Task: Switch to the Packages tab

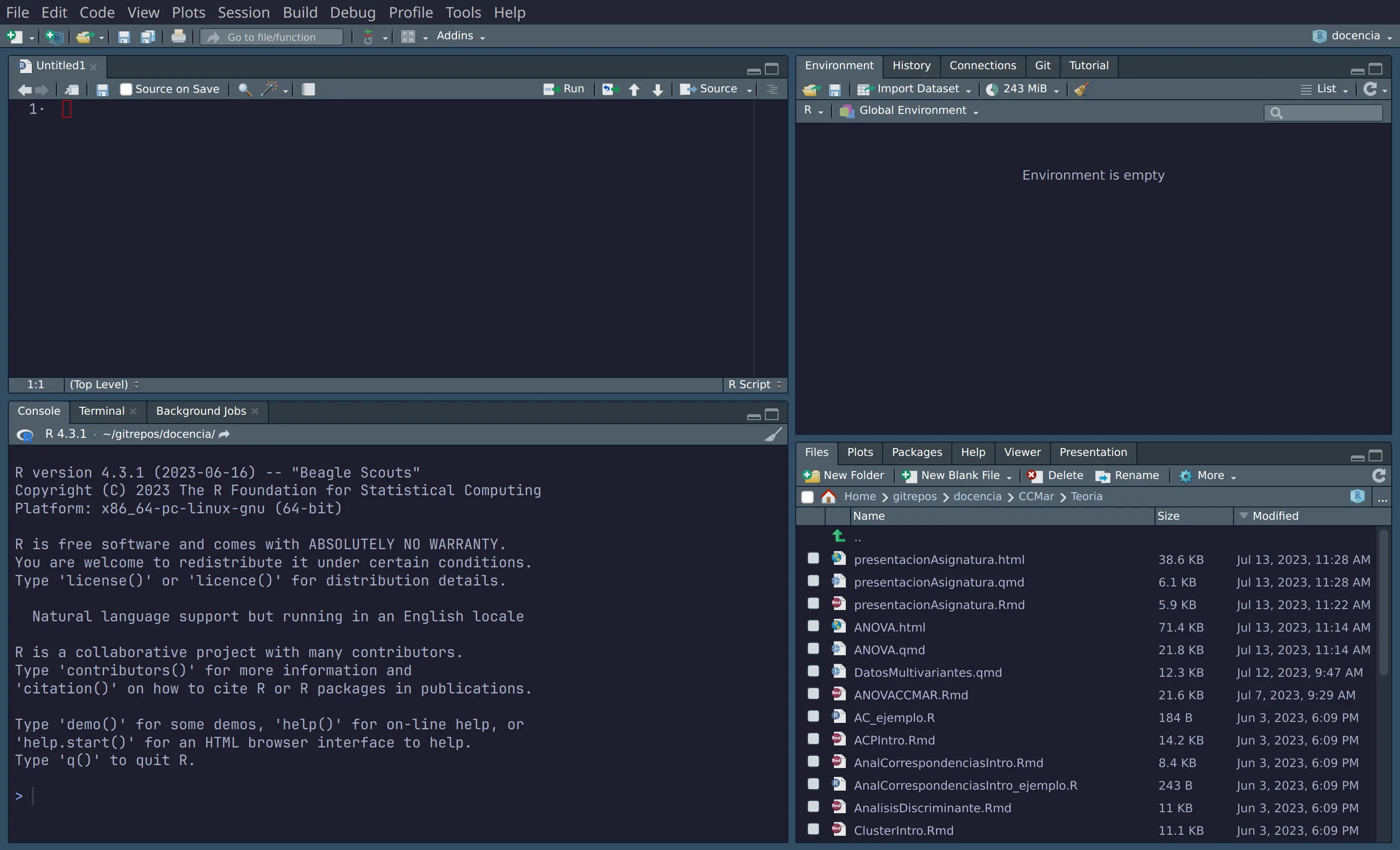Action: tap(916, 452)
